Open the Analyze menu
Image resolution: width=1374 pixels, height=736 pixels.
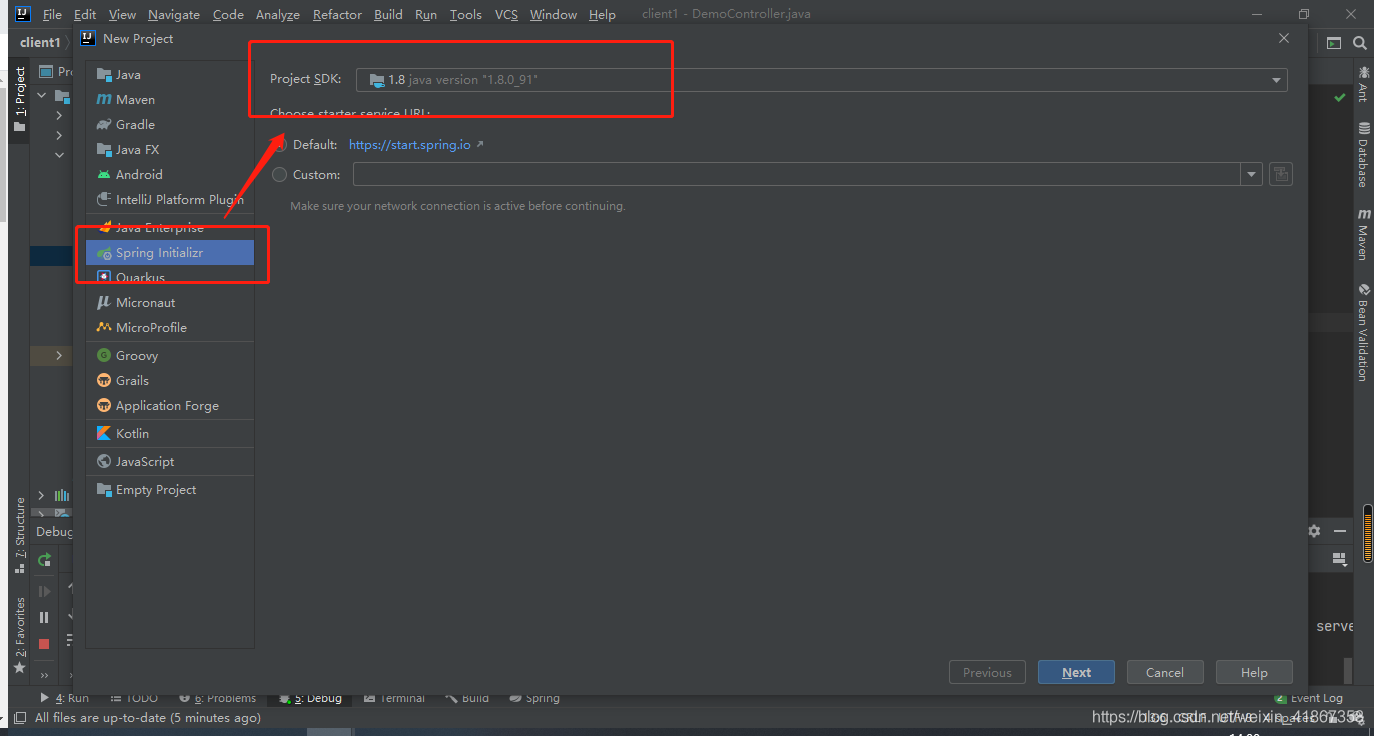tap(278, 14)
